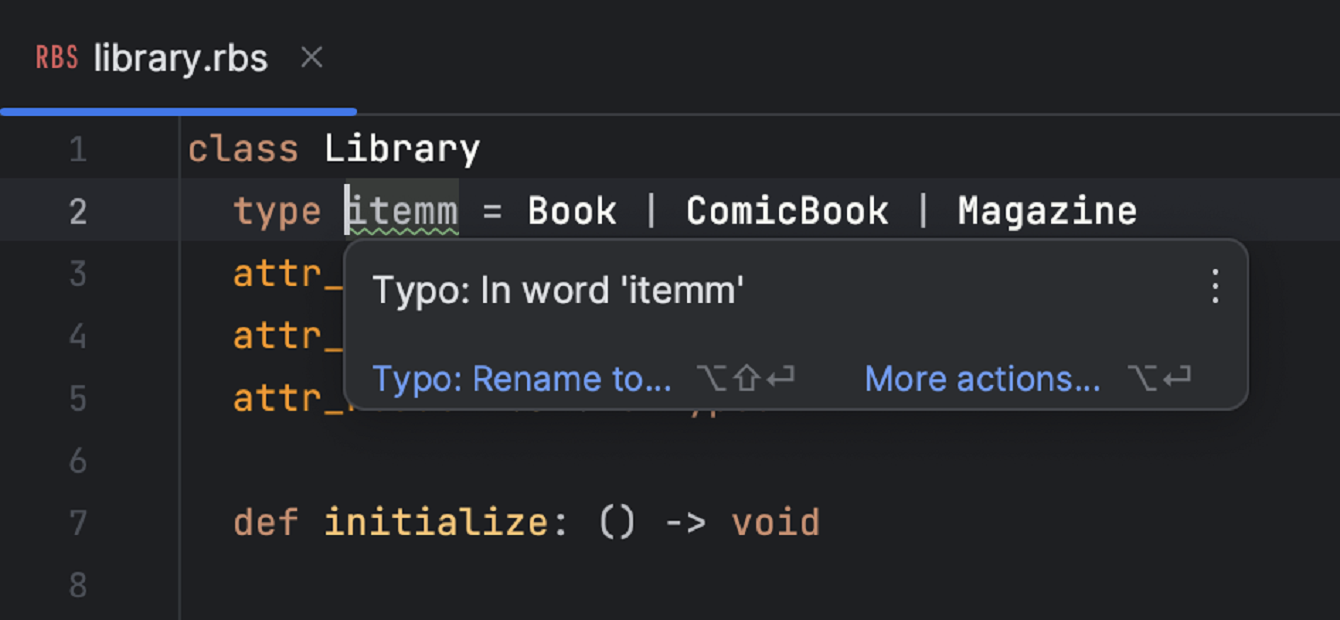The image size is (1340, 620).
Task: Open the tooltip's three-dot options menu
Action: [1215, 287]
